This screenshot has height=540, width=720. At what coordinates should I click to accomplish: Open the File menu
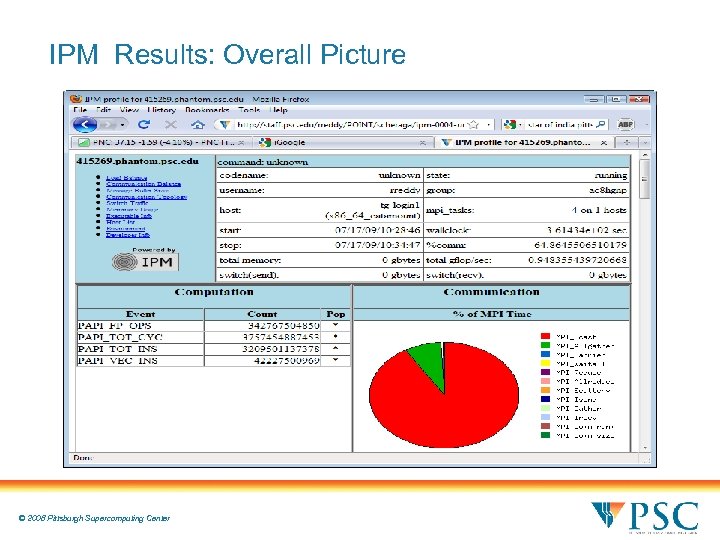80,110
